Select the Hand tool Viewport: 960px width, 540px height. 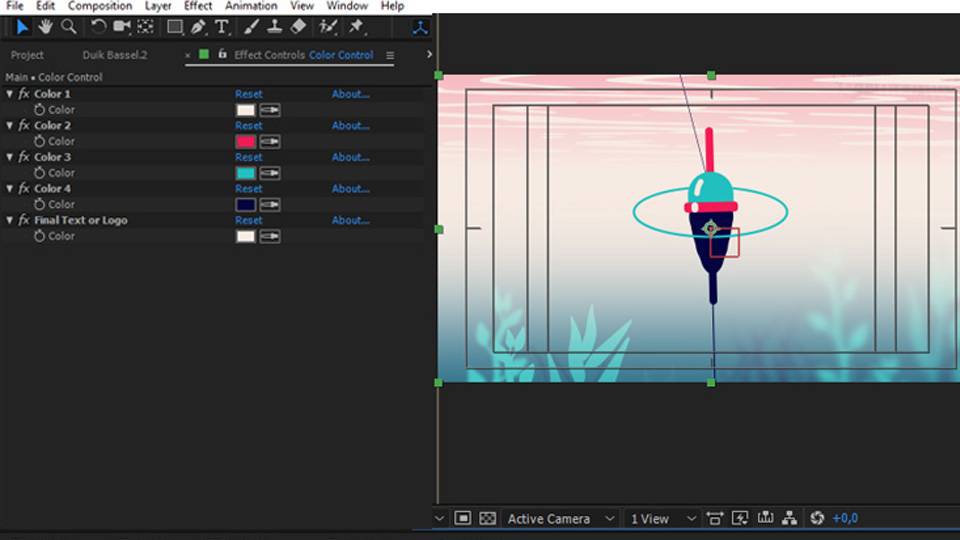coord(46,27)
